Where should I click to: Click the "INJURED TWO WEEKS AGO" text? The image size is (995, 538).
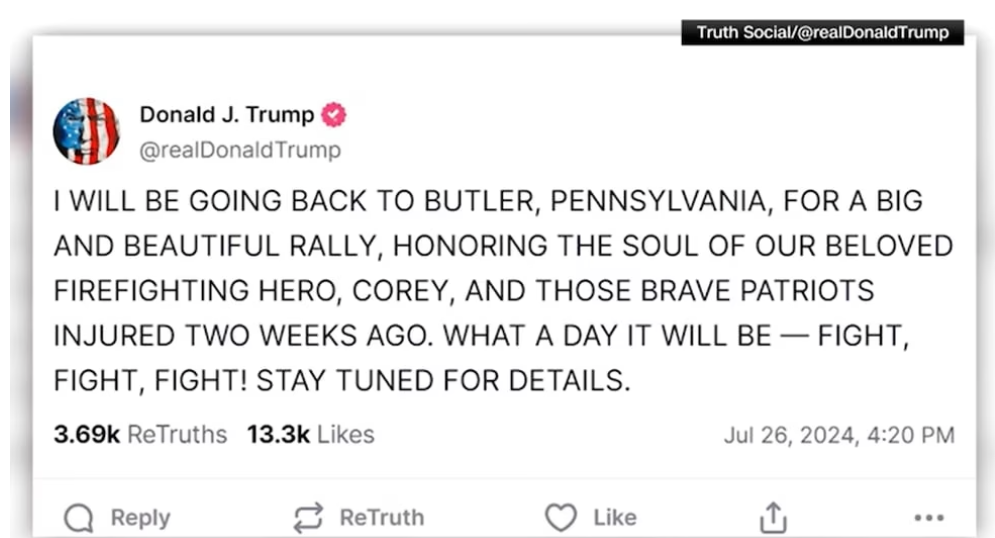click(244, 336)
